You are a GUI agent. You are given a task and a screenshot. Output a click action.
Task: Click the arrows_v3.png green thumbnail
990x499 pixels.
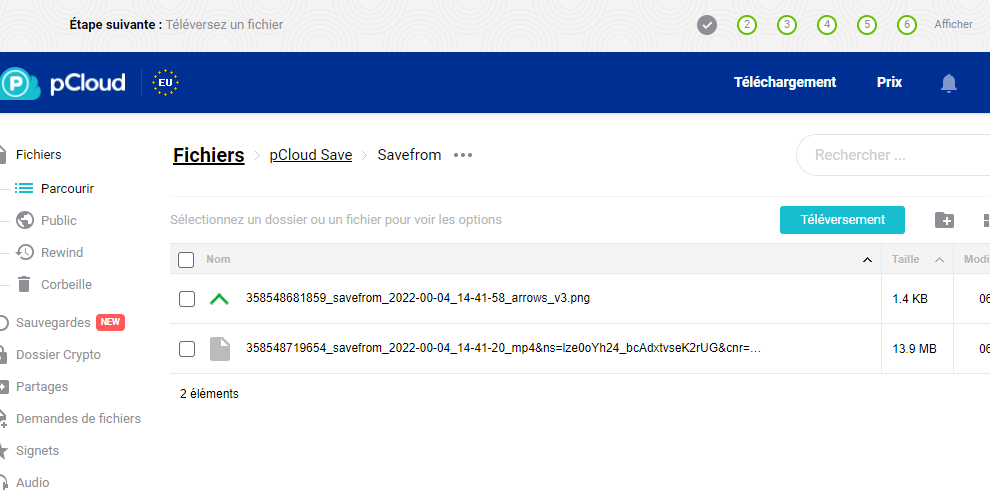[219, 299]
